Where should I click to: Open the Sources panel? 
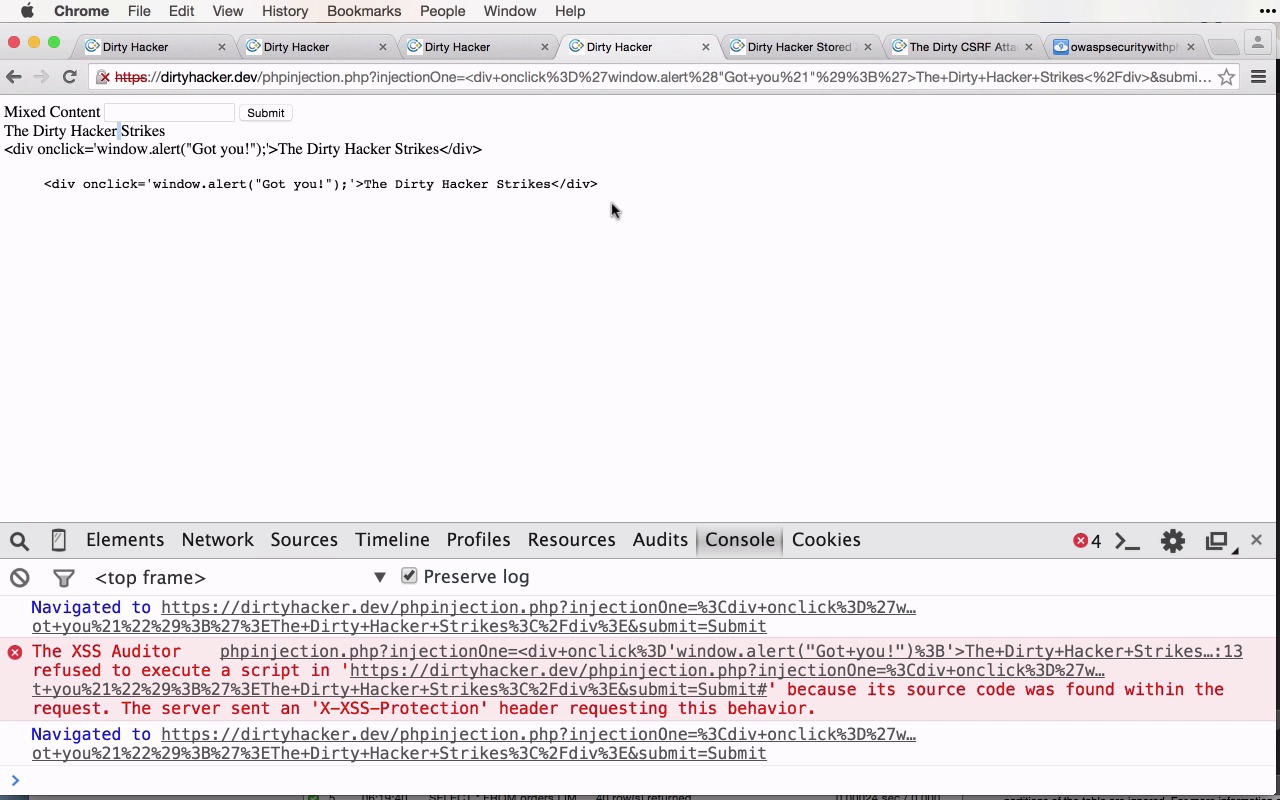304,540
